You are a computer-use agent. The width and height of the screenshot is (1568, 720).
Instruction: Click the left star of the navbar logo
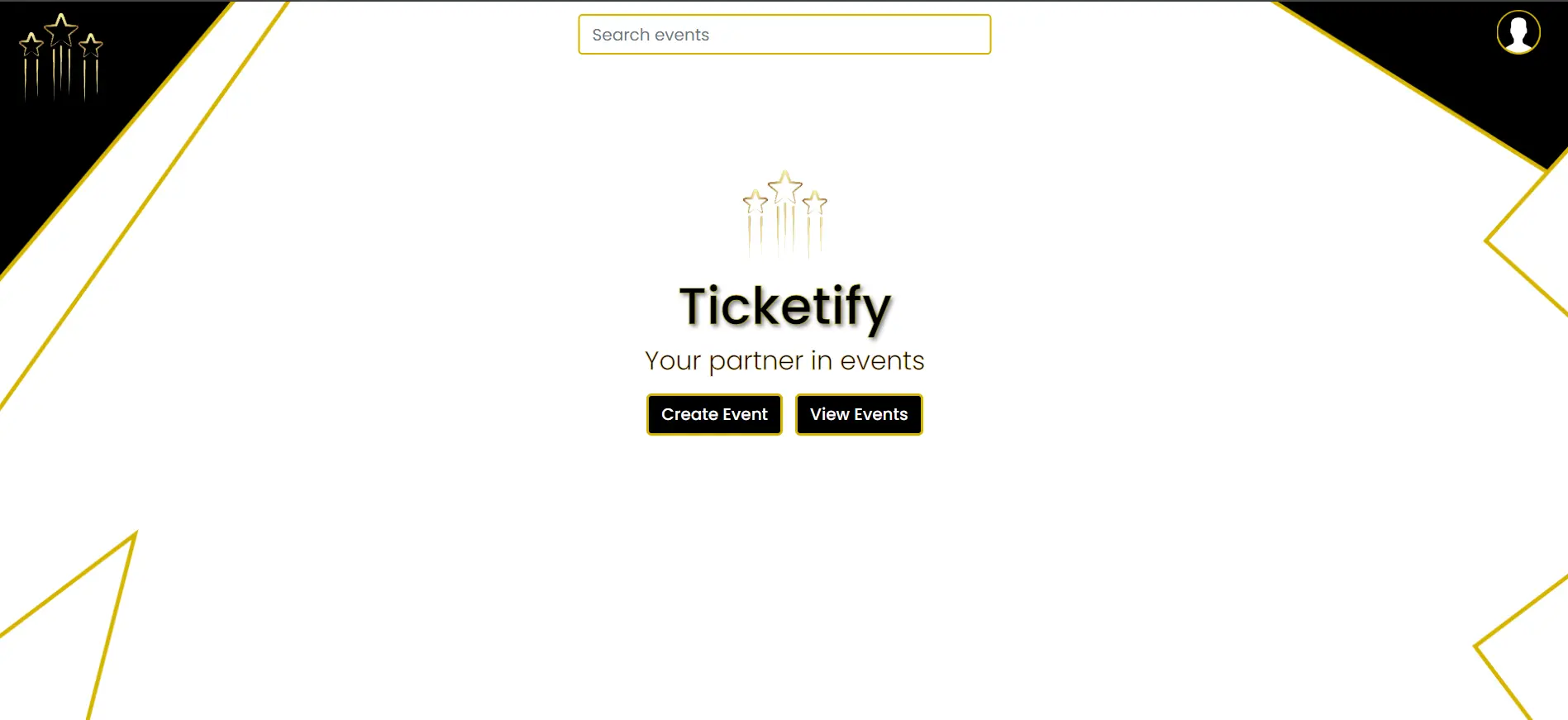pos(31,44)
